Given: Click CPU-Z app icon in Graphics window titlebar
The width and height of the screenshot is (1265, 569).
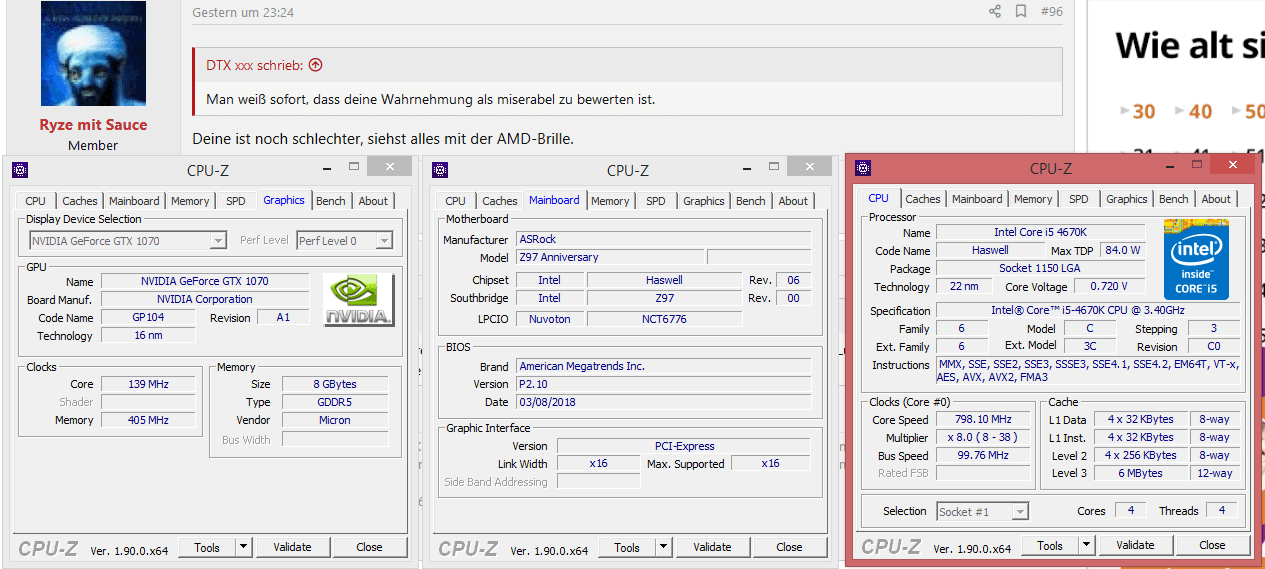Looking at the screenshot, I should coord(20,170).
